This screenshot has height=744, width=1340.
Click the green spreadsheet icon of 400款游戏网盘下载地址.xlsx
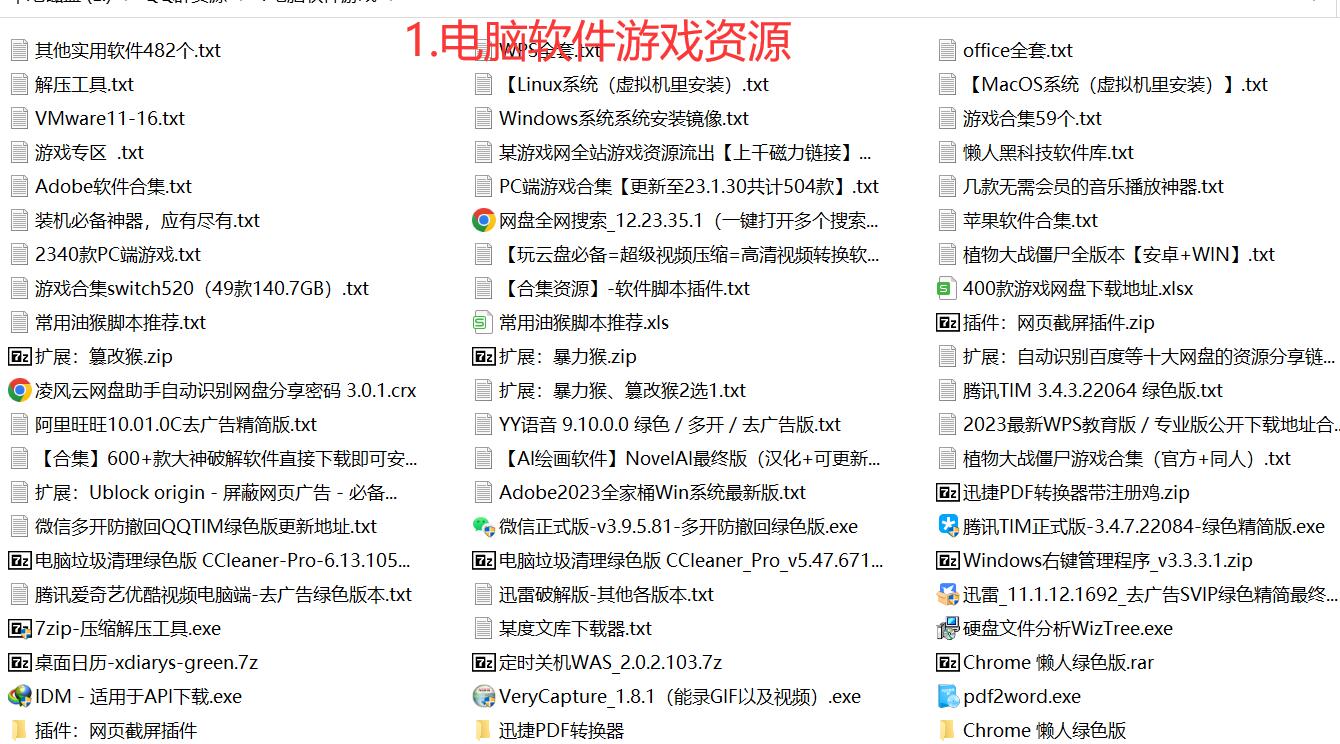point(947,288)
